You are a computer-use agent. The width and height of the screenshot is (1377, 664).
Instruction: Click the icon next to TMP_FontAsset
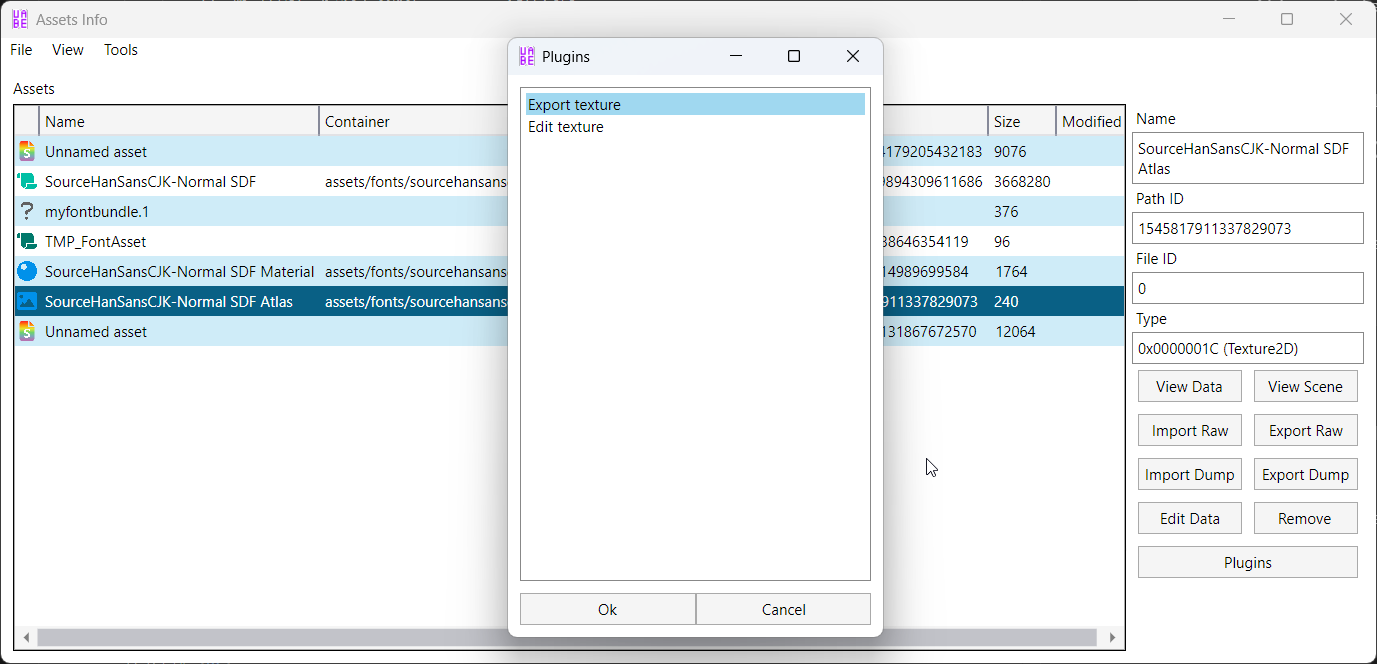coord(27,242)
